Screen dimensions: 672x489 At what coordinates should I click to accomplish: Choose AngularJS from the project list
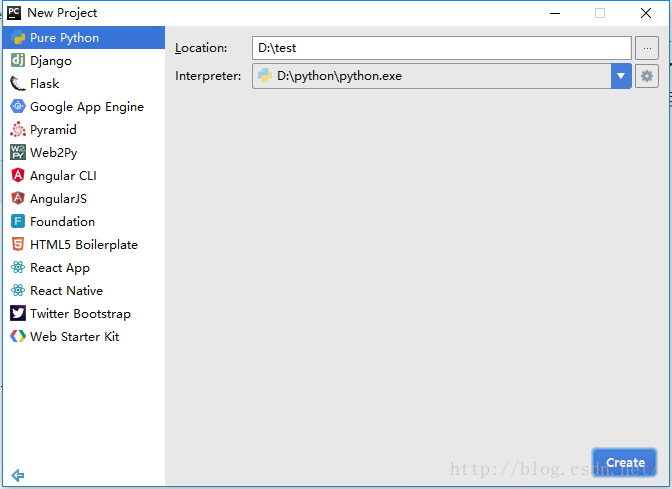[58, 199]
